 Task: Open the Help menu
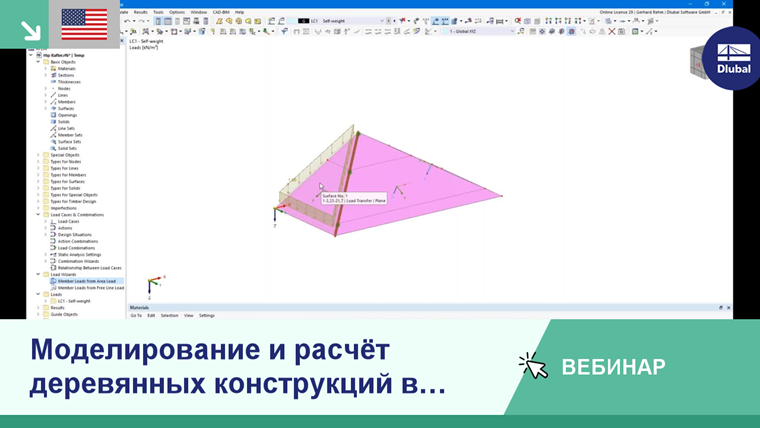pos(239,12)
